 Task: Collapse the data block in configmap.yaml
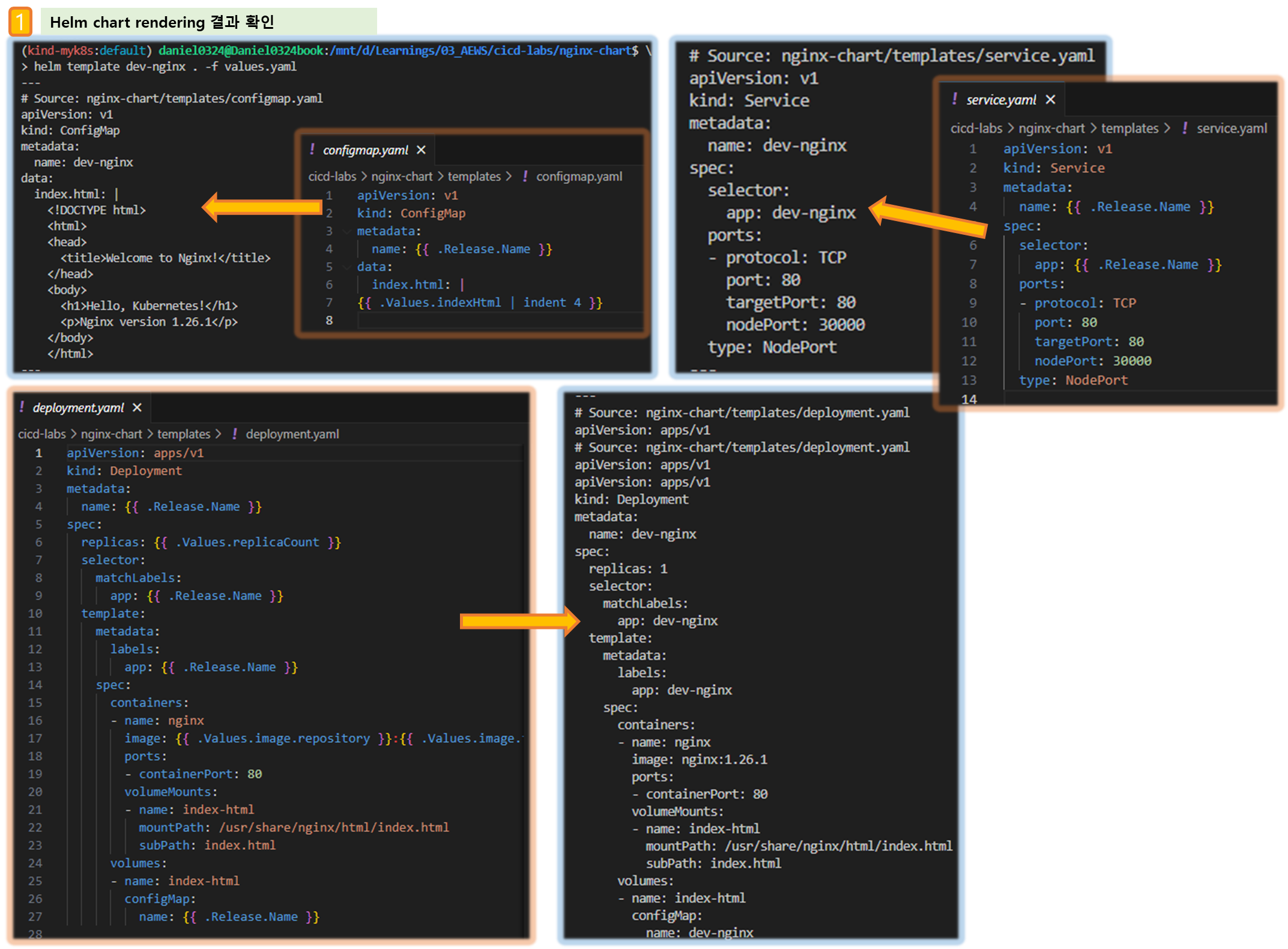(x=346, y=267)
